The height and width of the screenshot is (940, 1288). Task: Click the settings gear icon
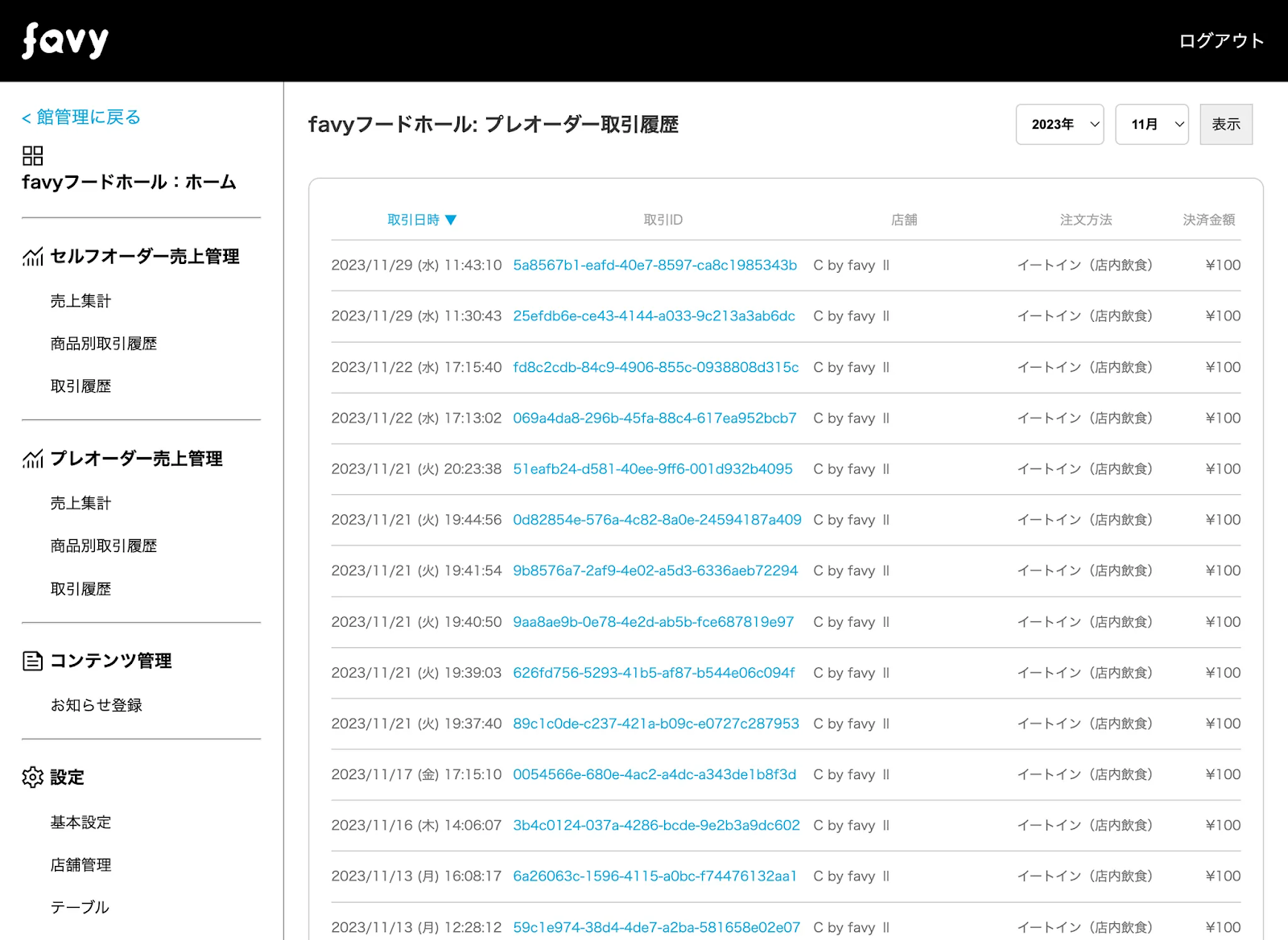tap(32, 777)
